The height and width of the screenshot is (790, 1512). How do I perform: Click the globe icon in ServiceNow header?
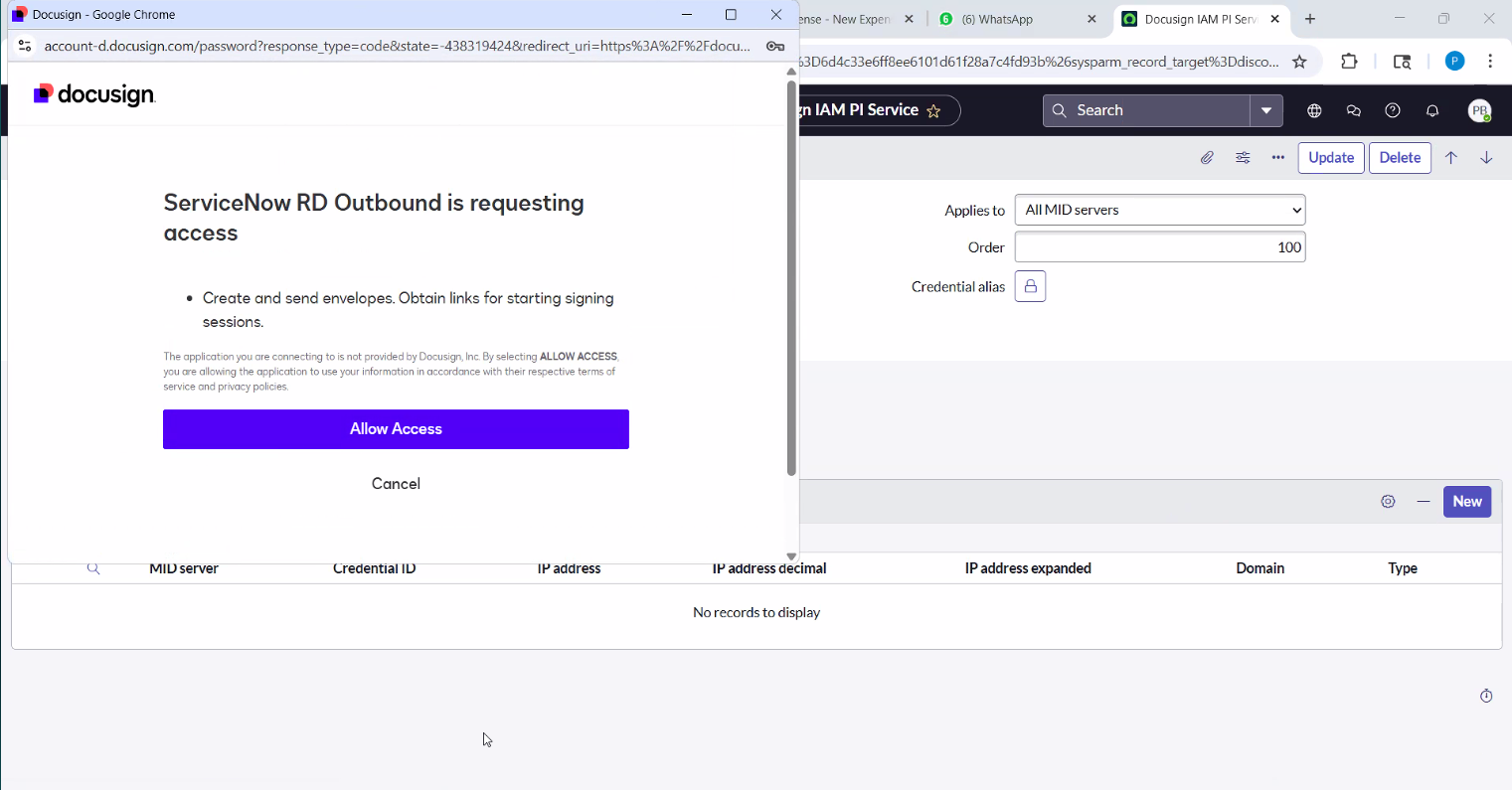coord(1313,110)
